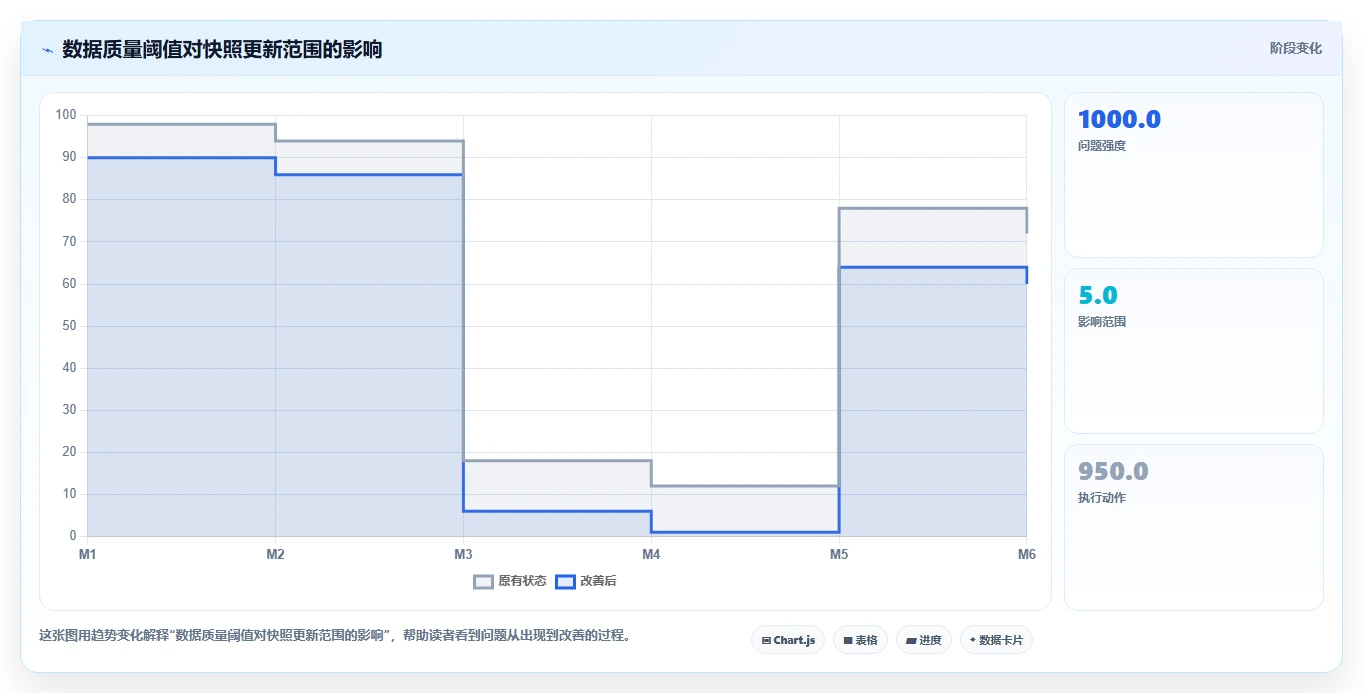Click the 执行动作 label
1363x693 pixels.
pos(1102,498)
